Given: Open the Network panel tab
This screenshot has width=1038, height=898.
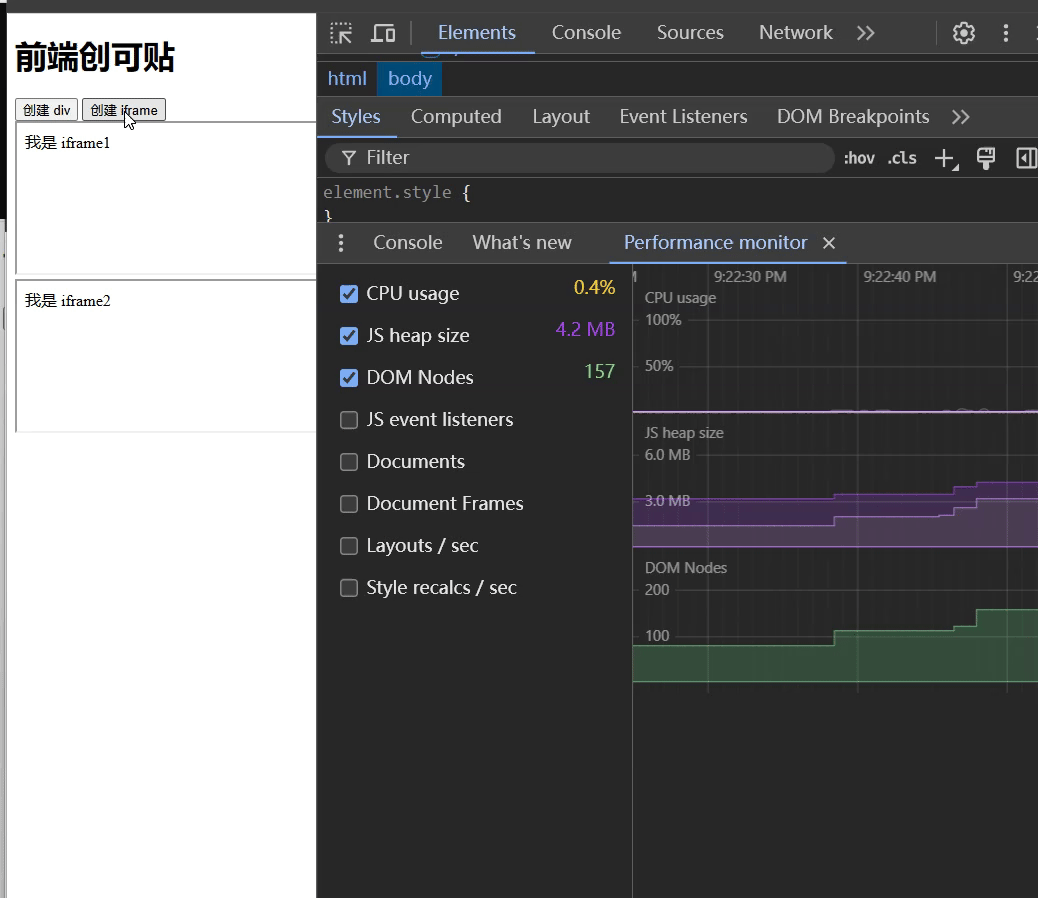Looking at the screenshot, I should click(x=795, y=32).
